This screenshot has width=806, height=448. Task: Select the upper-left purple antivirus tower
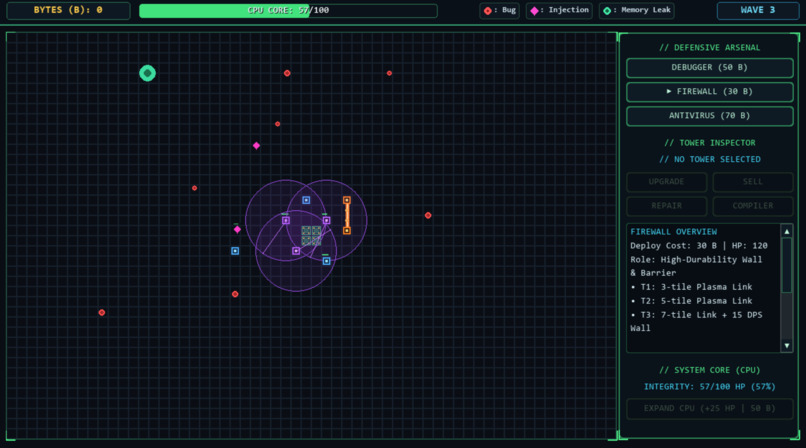pyautogui.click(x=286, y=221)
